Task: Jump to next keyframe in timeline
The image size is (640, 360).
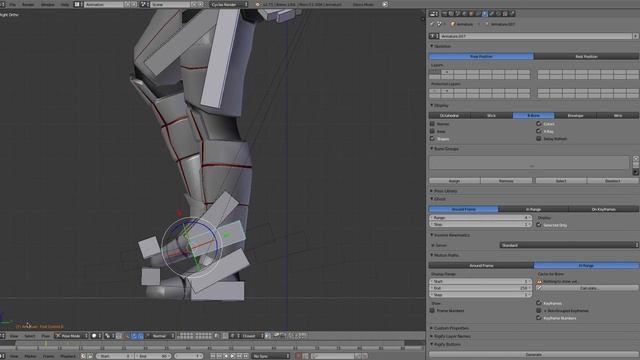Action: (239, 356)
